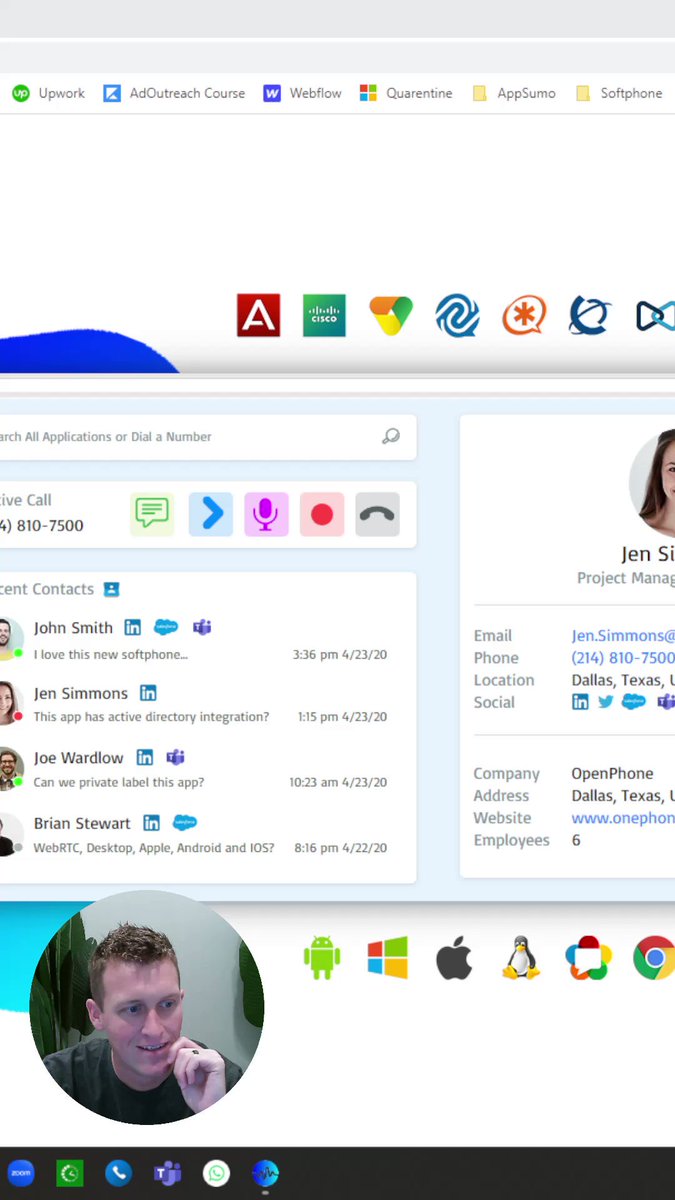Click the Cisco logo icon
The image size is (675, 1200).
click(324, 315)
